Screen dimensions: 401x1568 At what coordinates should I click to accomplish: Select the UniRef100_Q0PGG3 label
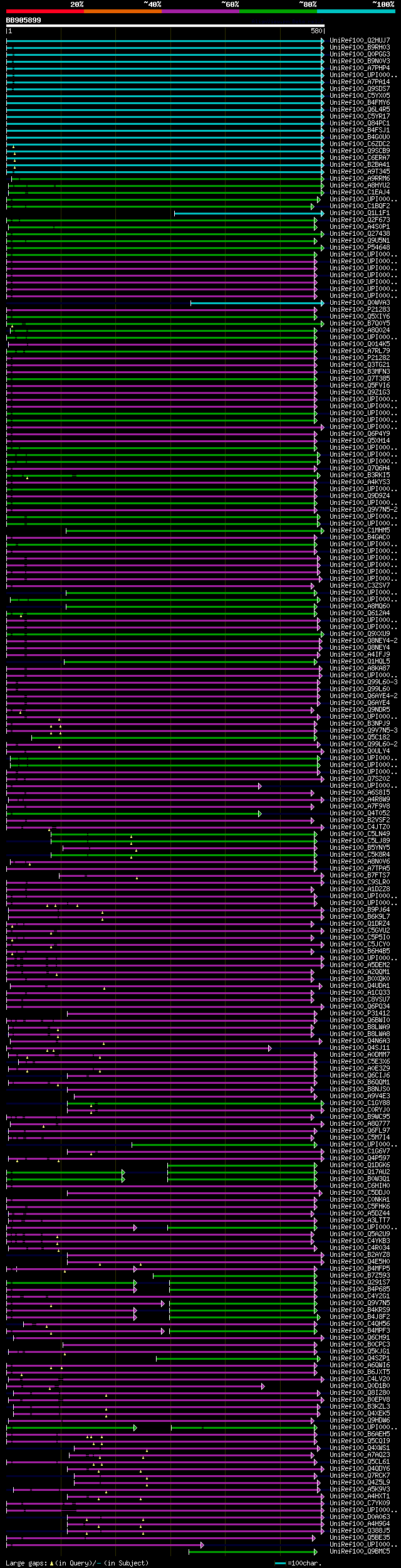click(x=360, y=55)
